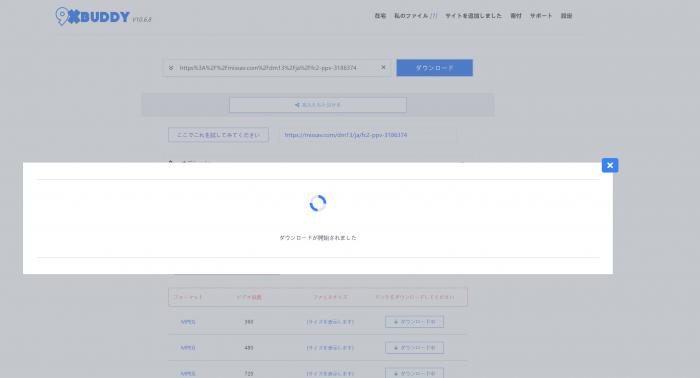The image size is (700, 378).
Task: Click the blue ダウンロード button
Action: tap(434, 68)
